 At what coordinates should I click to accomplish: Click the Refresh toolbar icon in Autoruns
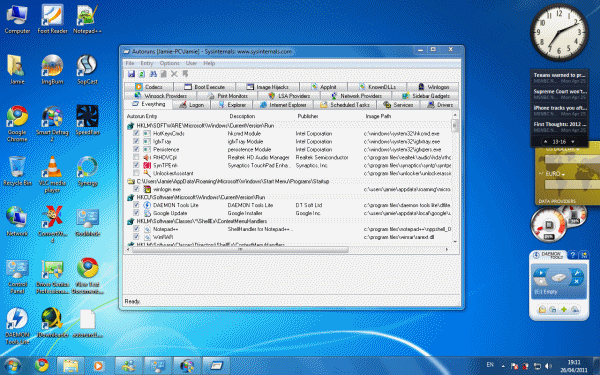point(142,74)
